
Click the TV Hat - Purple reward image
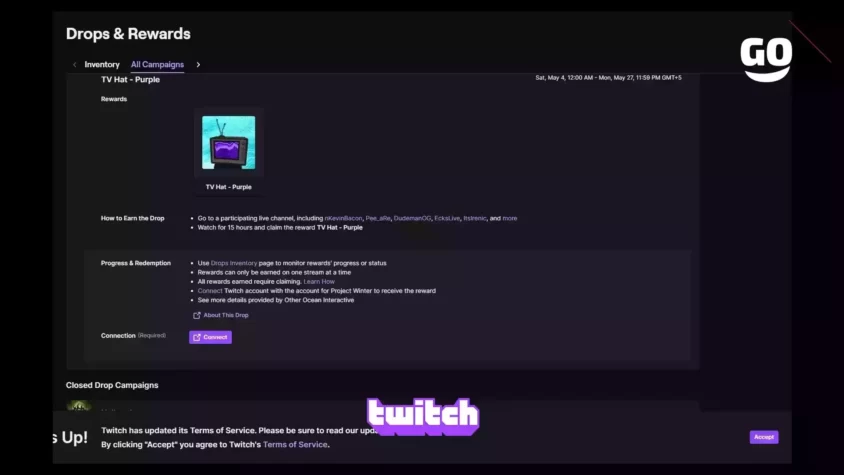(229, 143)
